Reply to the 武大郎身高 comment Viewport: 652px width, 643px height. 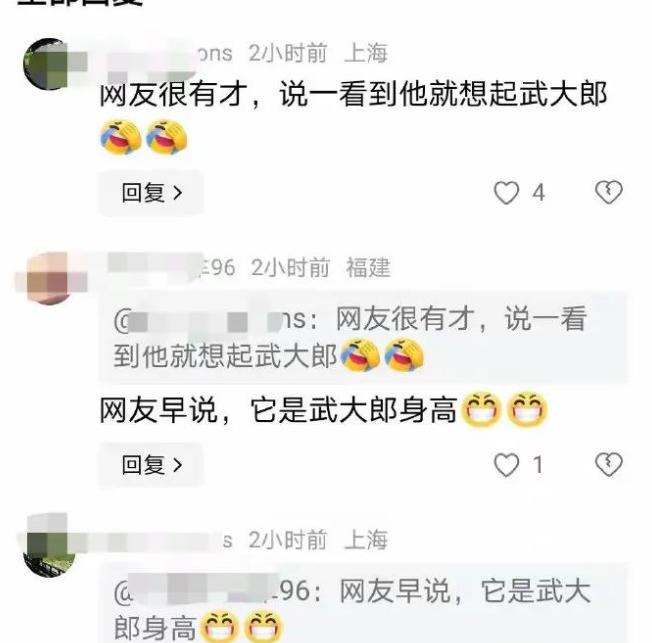pyautogui.click(x=151, y=465)
